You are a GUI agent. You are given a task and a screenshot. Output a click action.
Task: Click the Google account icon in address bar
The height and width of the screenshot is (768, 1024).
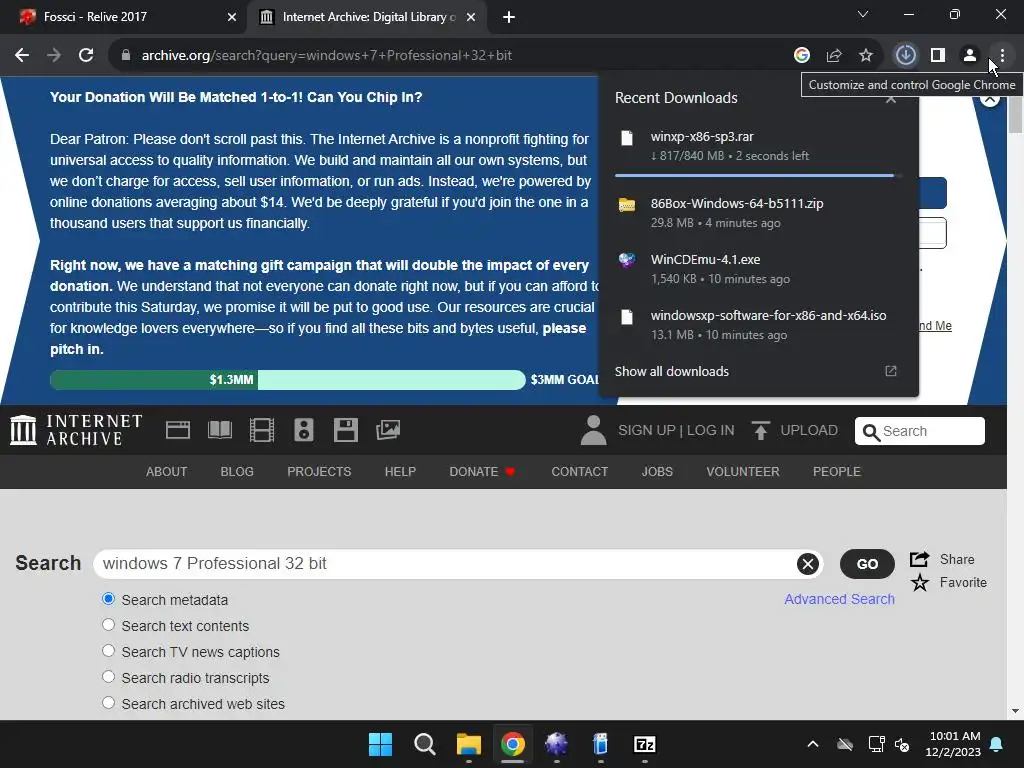click(x=801, y=56)
